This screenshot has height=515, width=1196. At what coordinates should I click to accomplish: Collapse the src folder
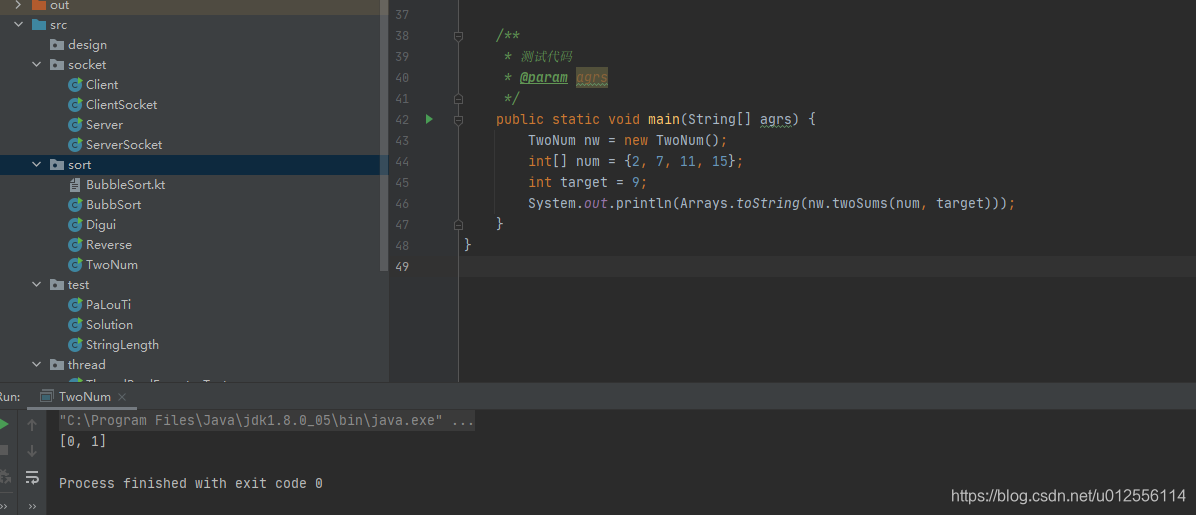[x=18, y=25]
